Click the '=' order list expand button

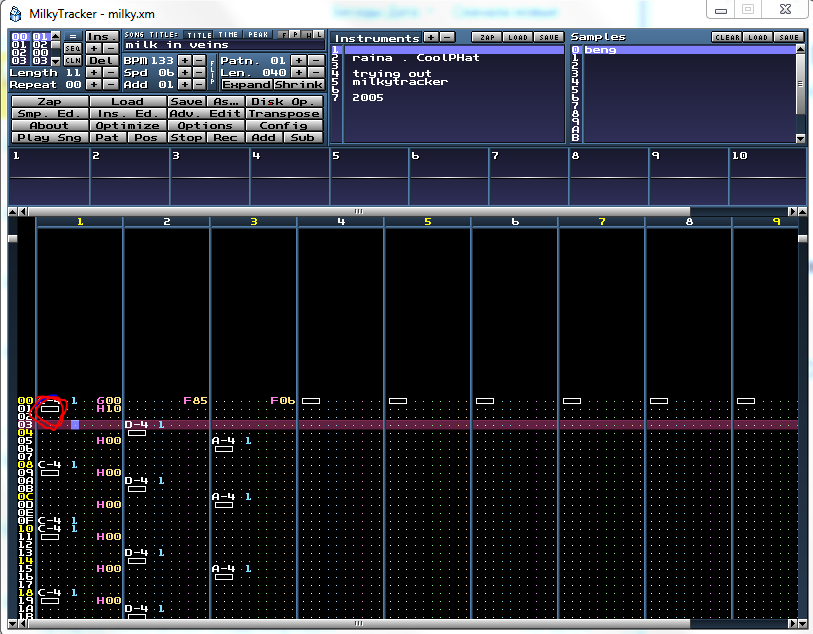point(73,36)
